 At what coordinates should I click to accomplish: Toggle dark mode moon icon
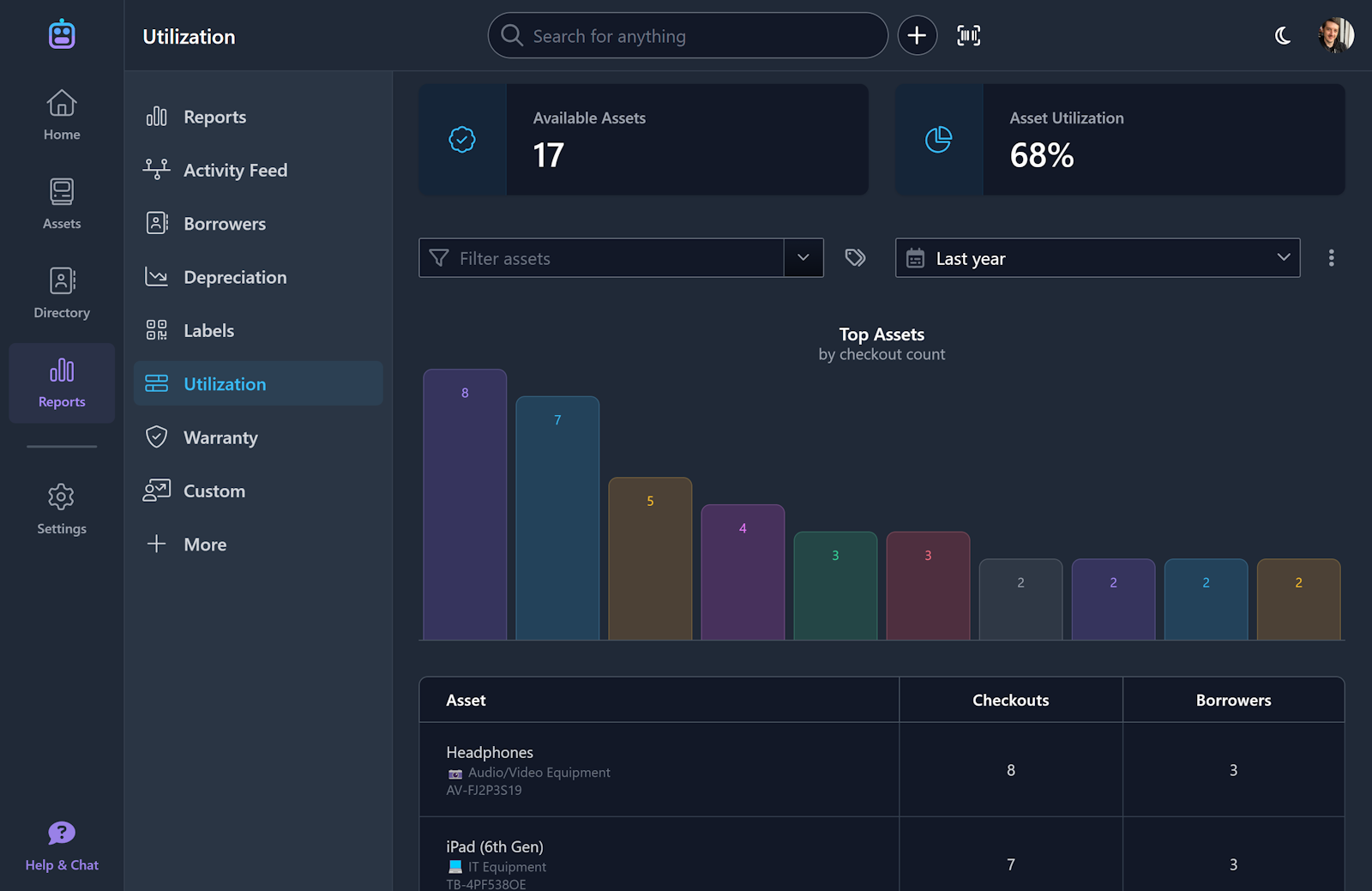pos(1283,35)
